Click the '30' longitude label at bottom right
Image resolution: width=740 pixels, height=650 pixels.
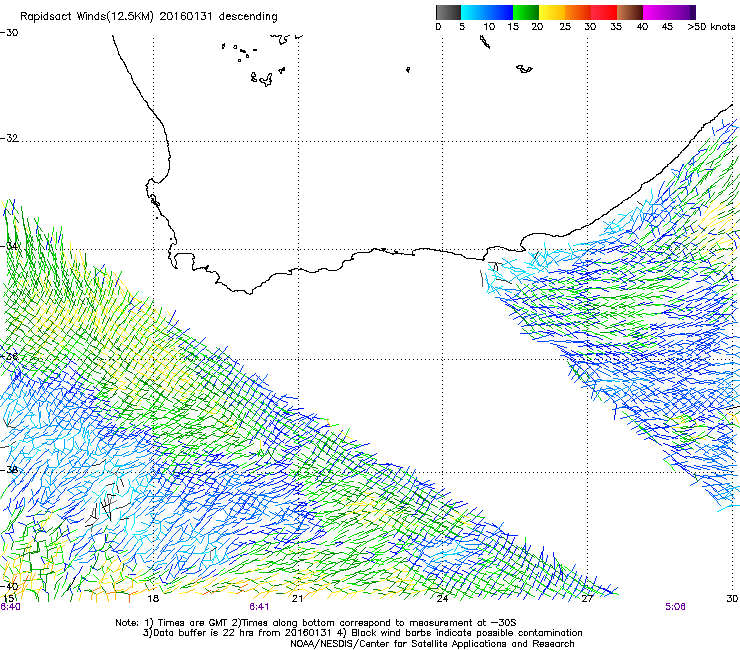[x=732, y=599]
